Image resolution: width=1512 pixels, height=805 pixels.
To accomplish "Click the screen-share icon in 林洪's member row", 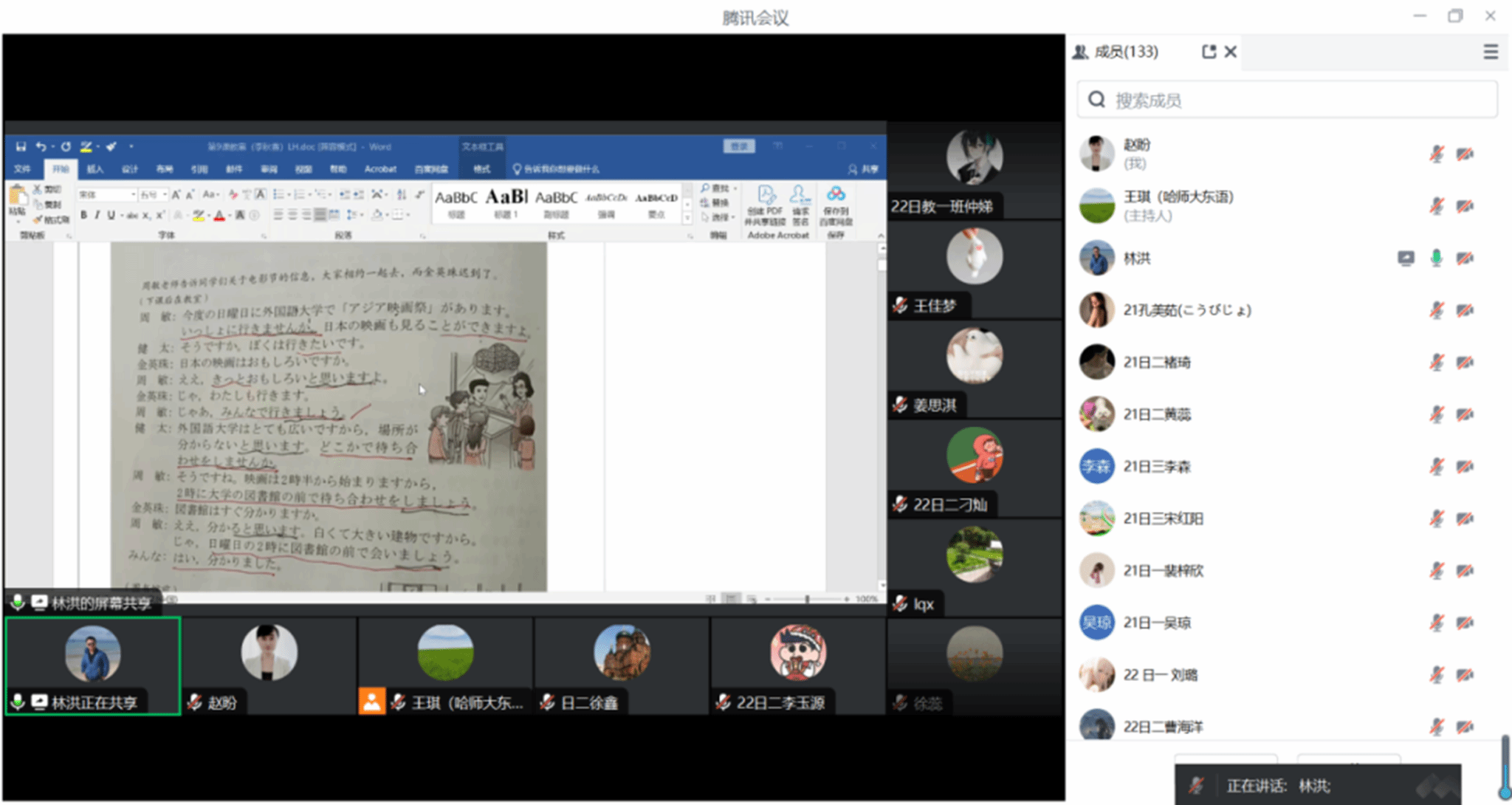I will [1406, 258].
